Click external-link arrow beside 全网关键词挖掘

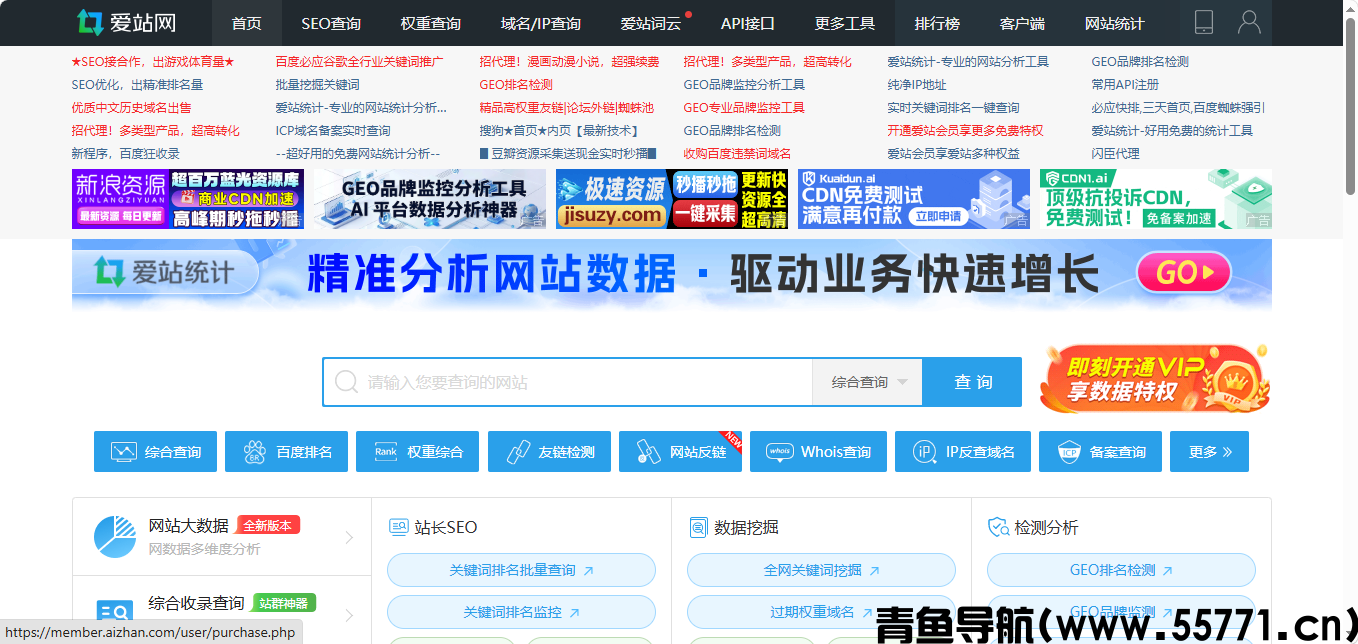(x=874, y=571)
